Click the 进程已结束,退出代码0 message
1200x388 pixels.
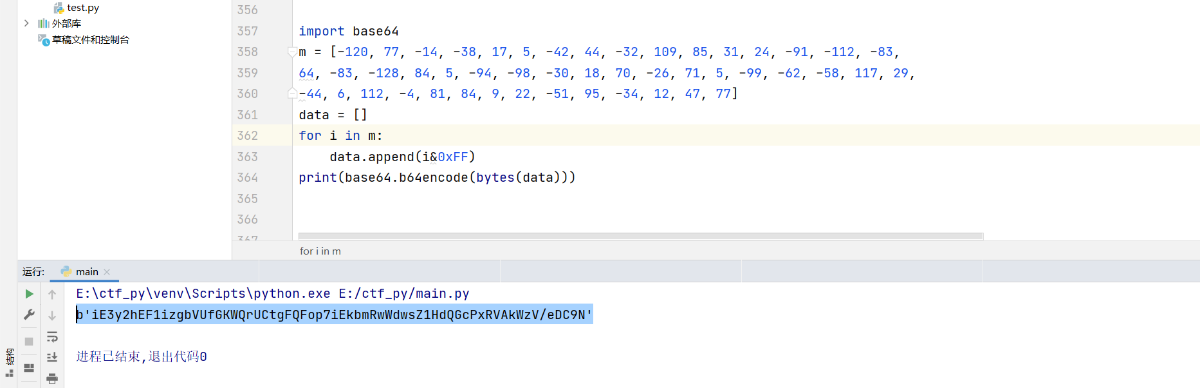click(141, 357)
